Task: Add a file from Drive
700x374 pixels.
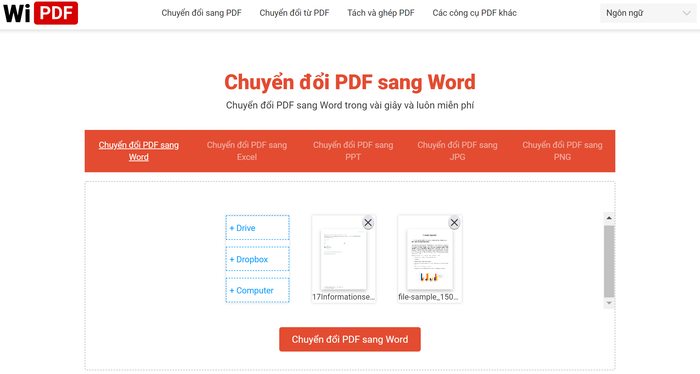Action: [x=258, y=228]
